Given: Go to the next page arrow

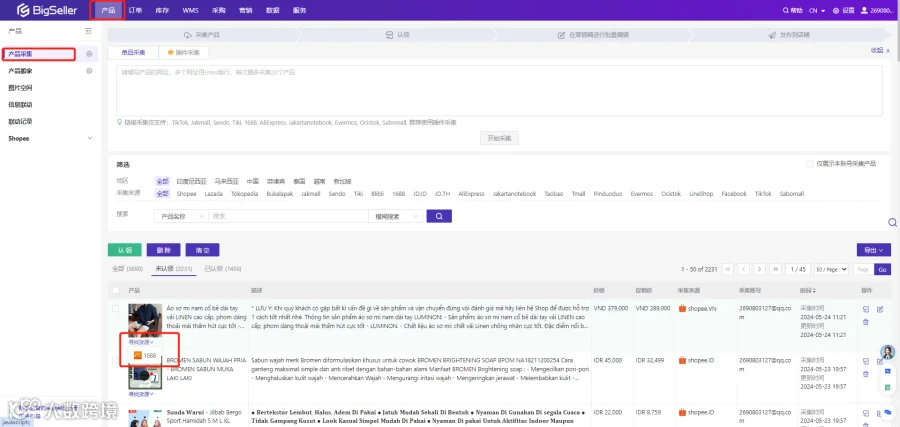Looking at the screenshot, I should pyautogui.click(x=759, y=269).
